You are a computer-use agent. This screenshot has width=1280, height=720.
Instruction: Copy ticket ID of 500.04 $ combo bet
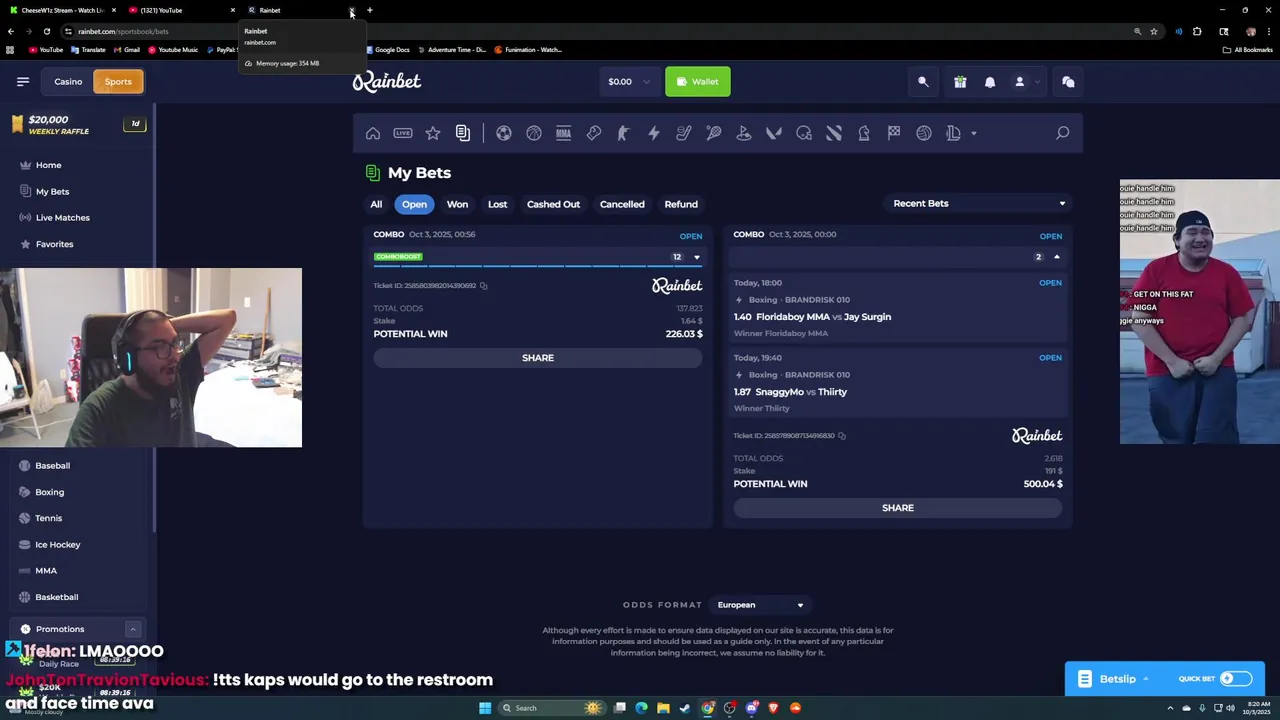tap(842, 436)
